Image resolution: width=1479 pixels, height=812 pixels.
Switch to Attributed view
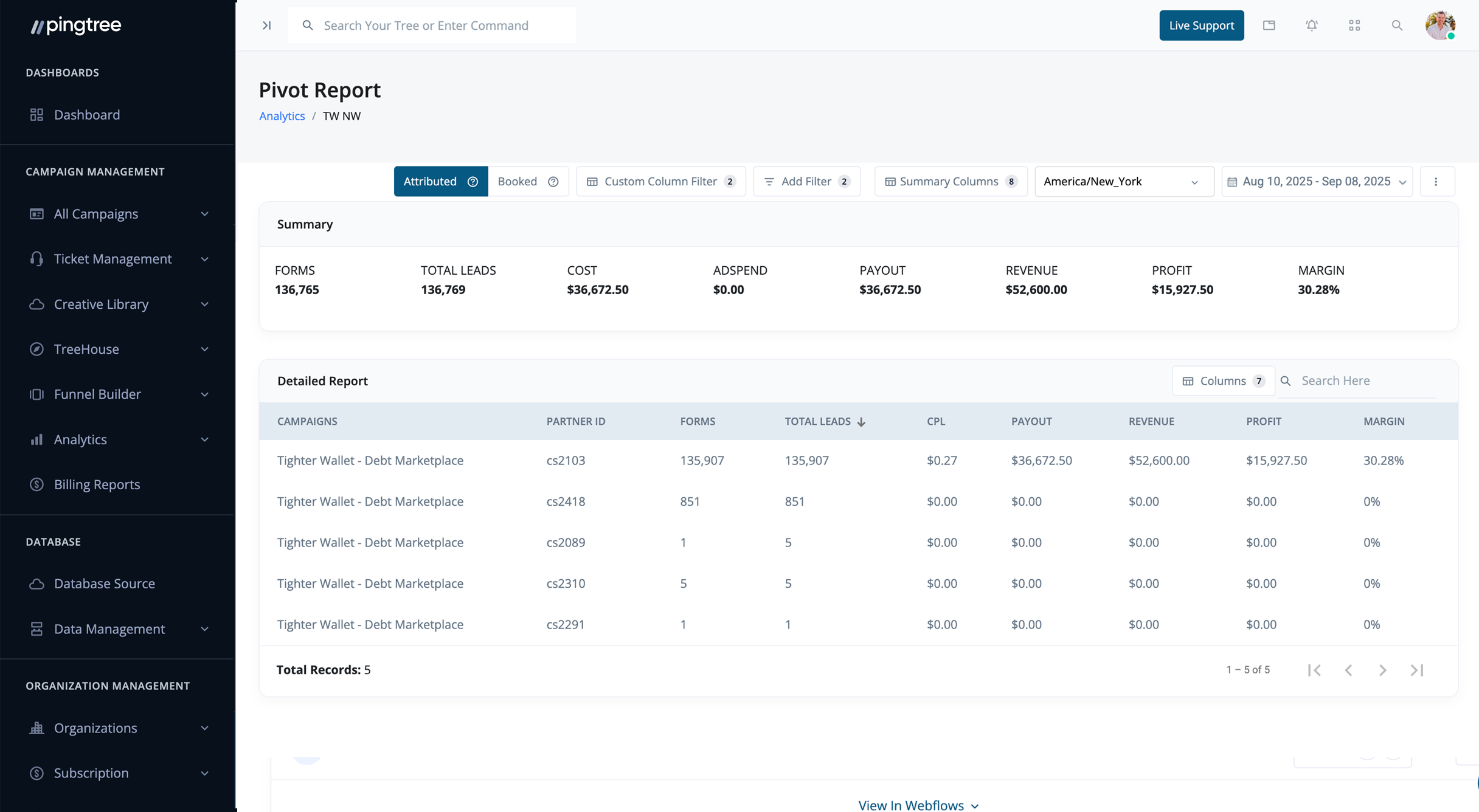(431, 182)
